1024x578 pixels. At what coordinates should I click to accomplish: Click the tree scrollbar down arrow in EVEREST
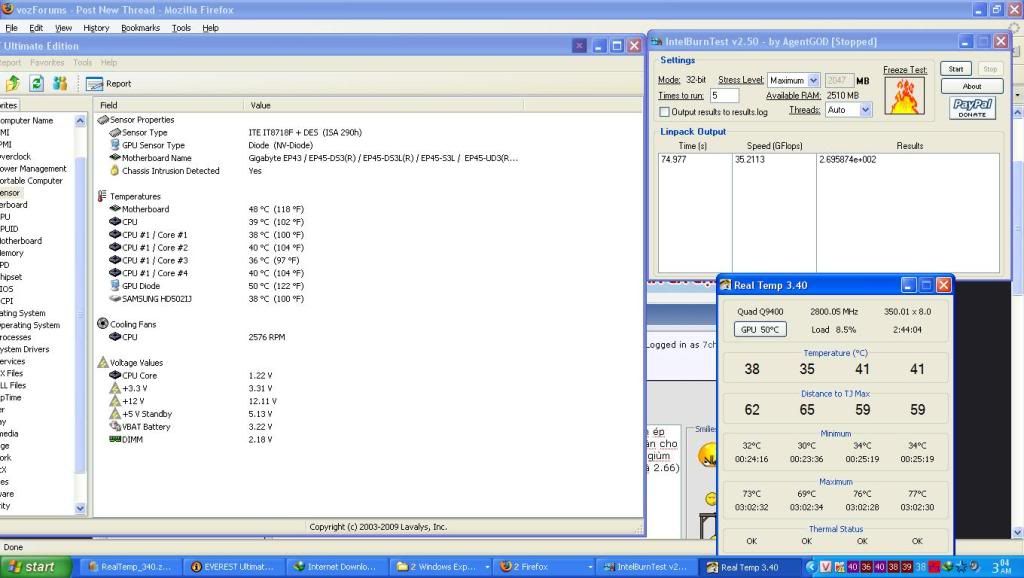pyautogui.click(x=80, y=508)
